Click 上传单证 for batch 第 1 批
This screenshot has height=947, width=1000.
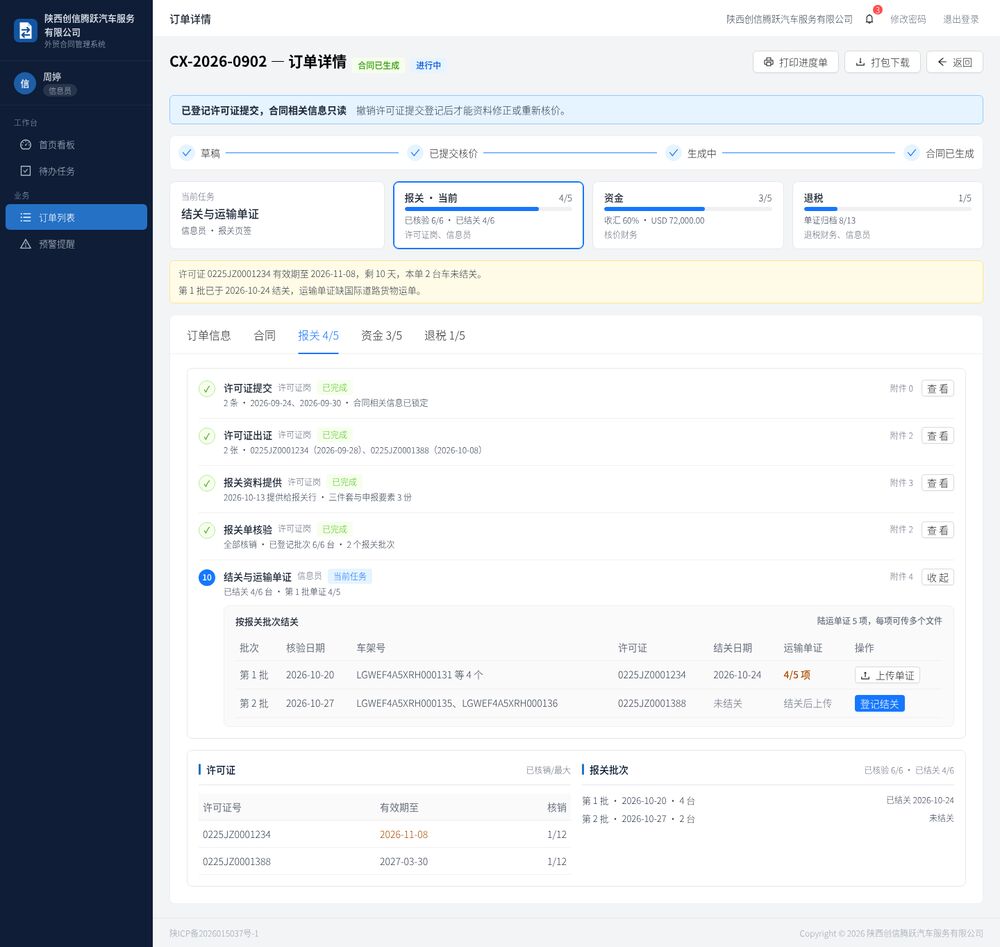[887, 675]
